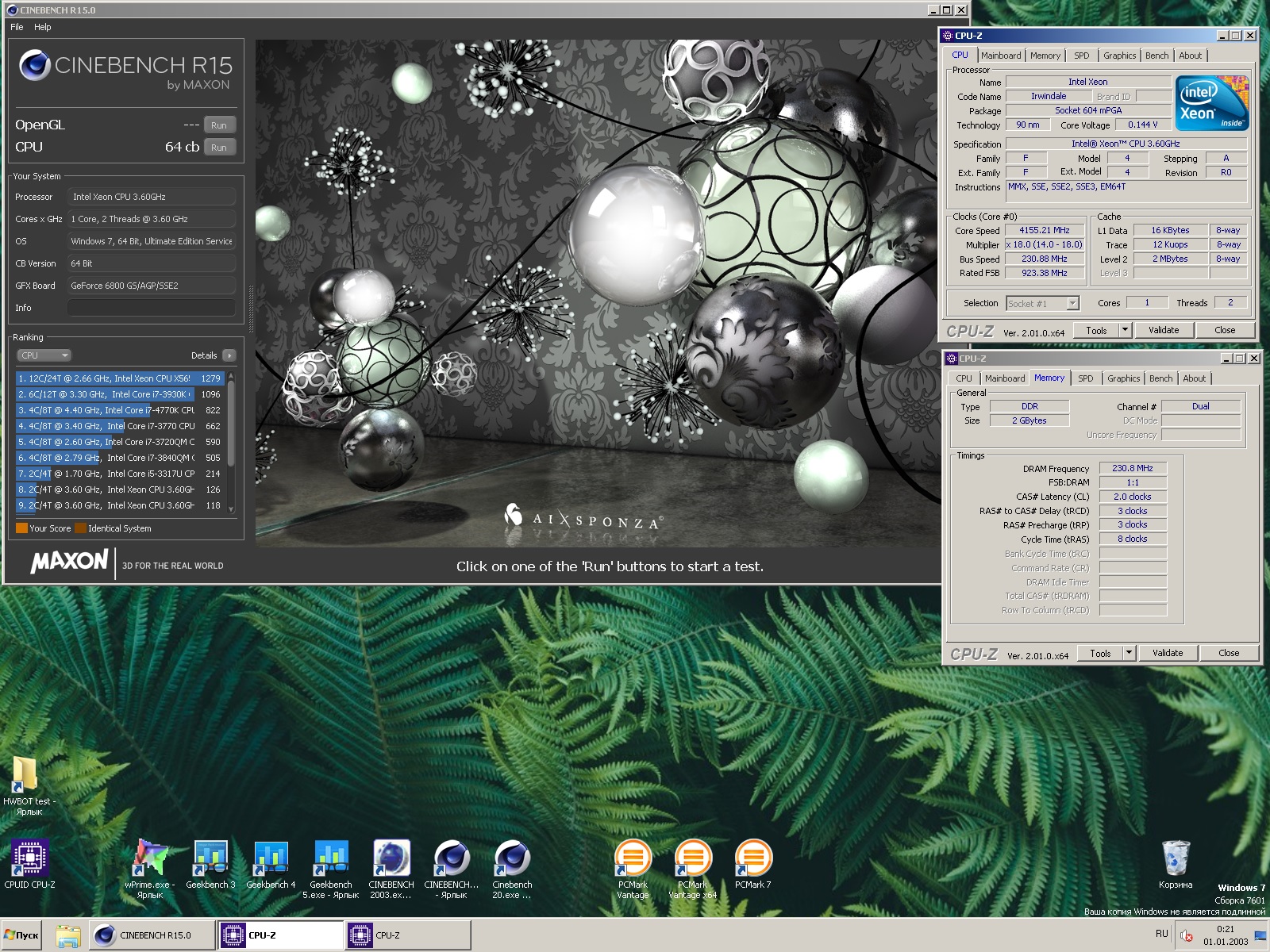
Task: Switch to Memory tab in top CPU-Z
Action: point(1045,56)
